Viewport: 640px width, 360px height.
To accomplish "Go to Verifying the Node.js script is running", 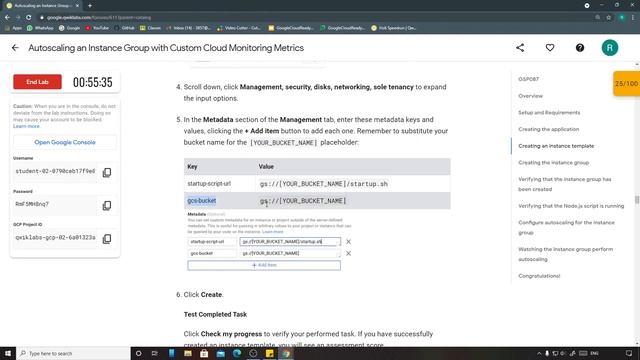I will [x=571, y=206].
